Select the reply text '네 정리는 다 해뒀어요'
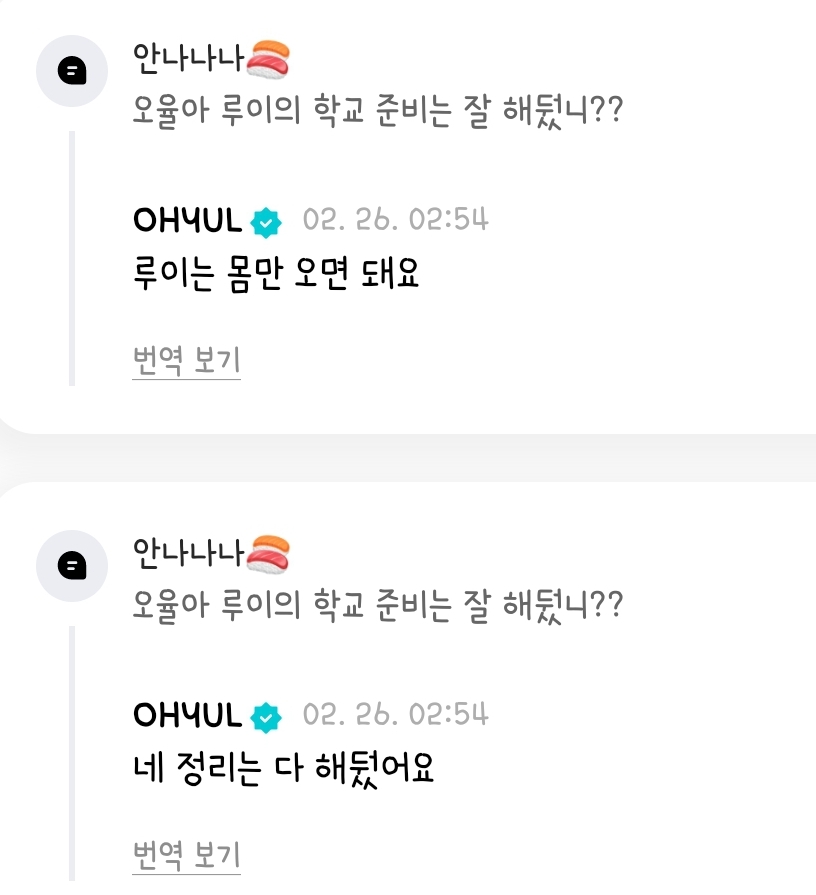The width and height of the screenshot is (816, 895). click(283, 768)
